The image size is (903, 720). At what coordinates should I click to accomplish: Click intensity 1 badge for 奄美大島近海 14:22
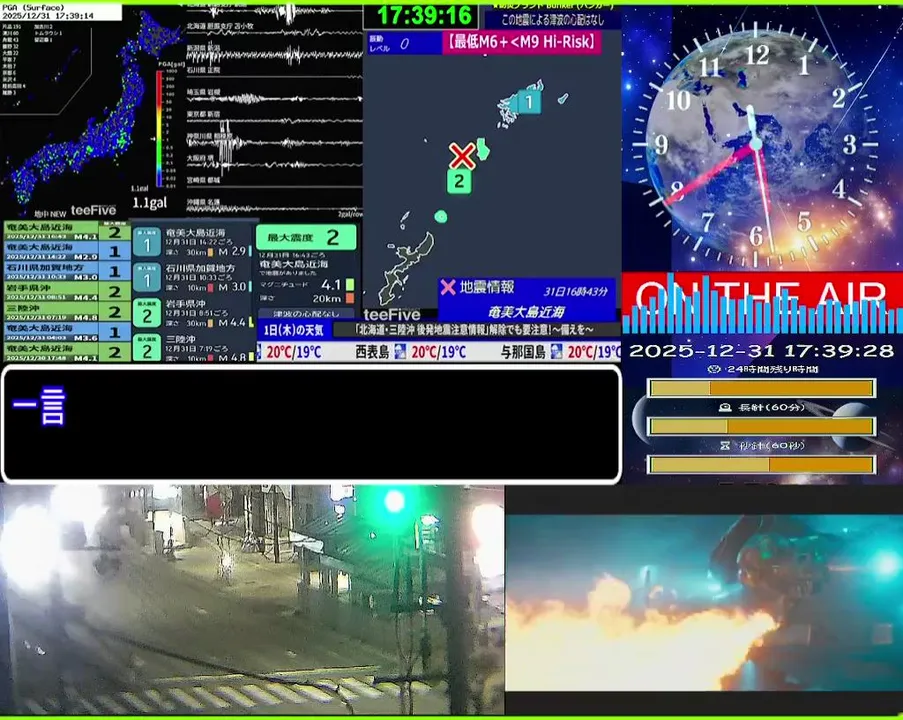click(147, 242)
